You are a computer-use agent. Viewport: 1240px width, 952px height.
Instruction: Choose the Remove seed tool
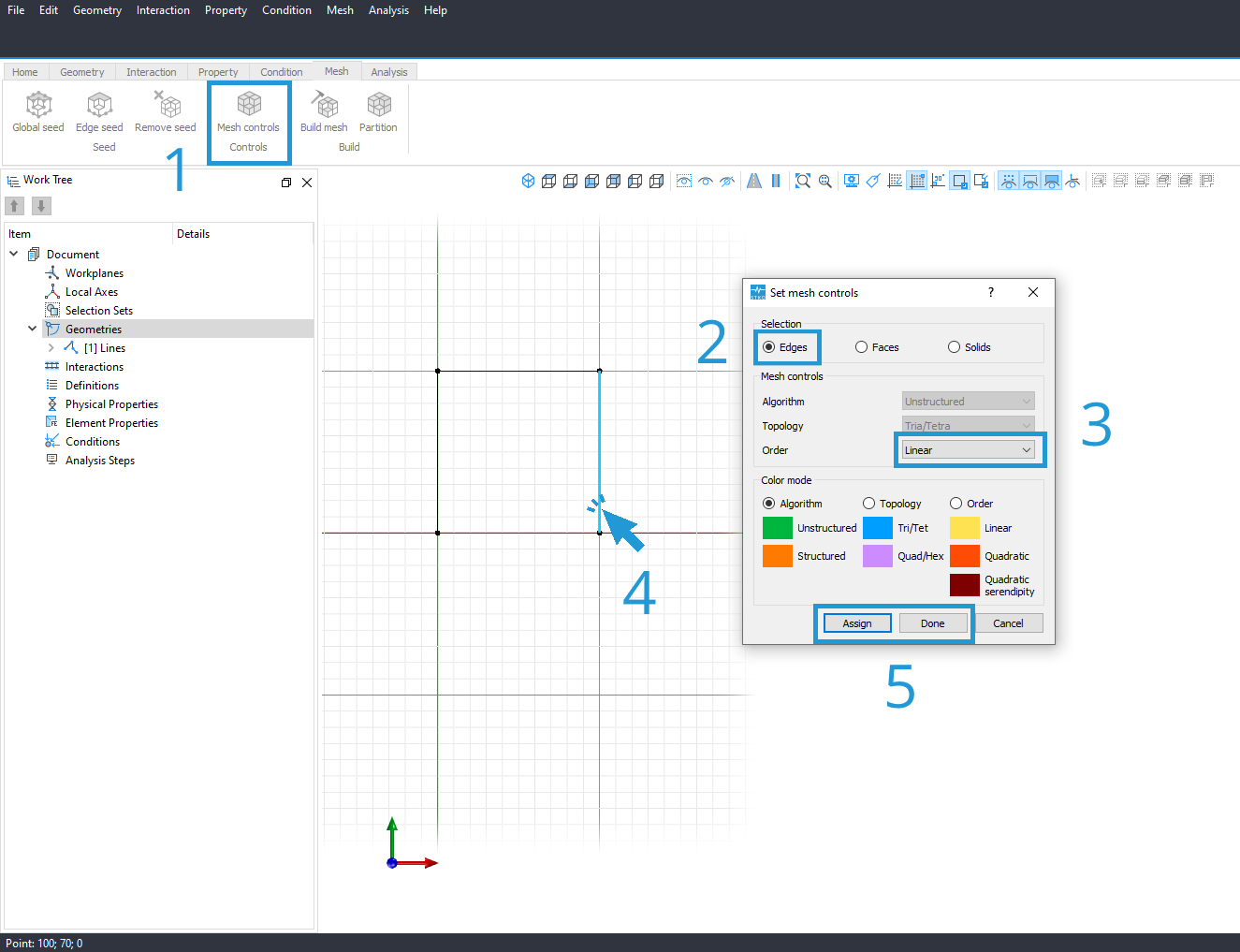[x=166, y=112]
